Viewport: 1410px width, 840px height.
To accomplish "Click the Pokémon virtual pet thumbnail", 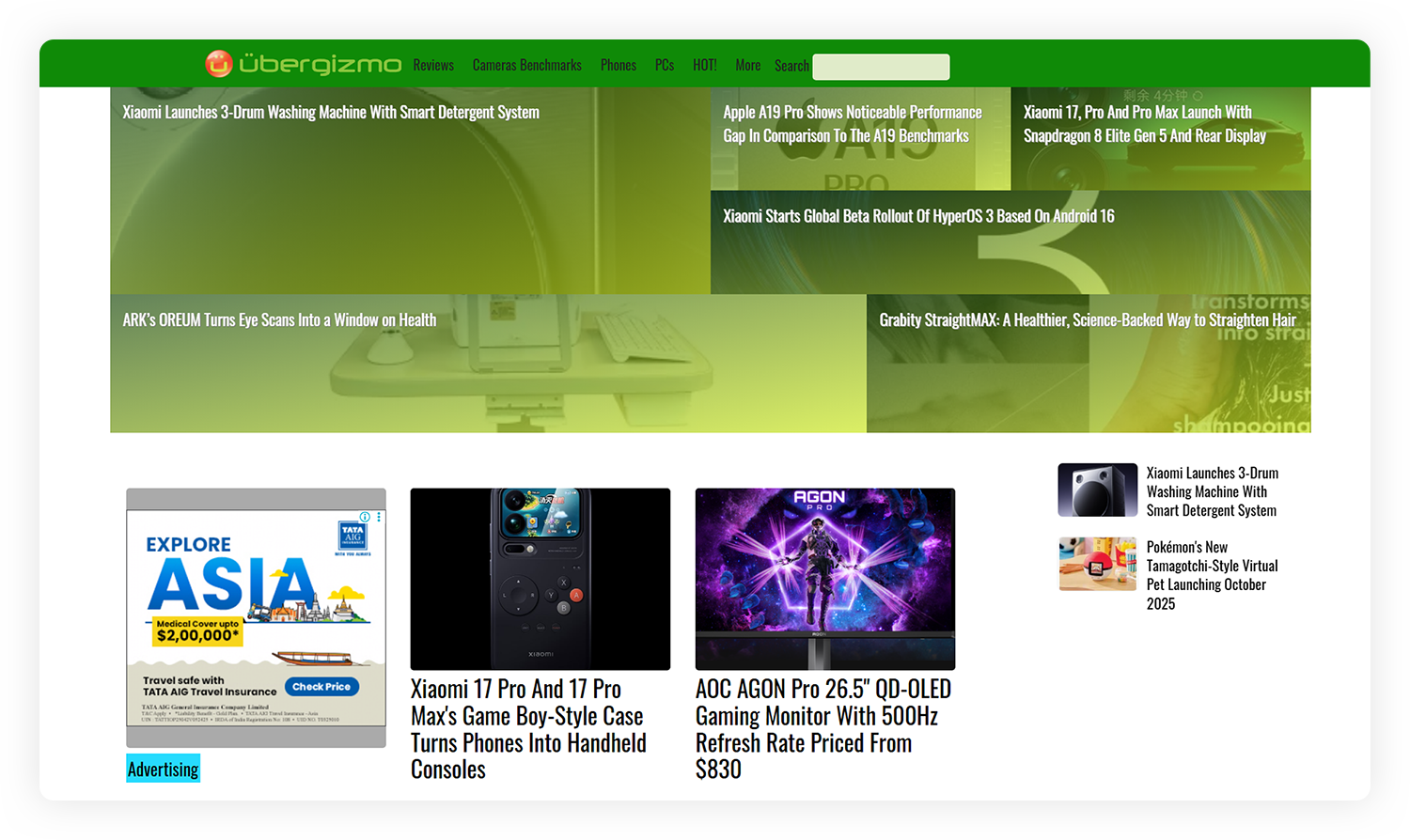I will [1097, 564].
